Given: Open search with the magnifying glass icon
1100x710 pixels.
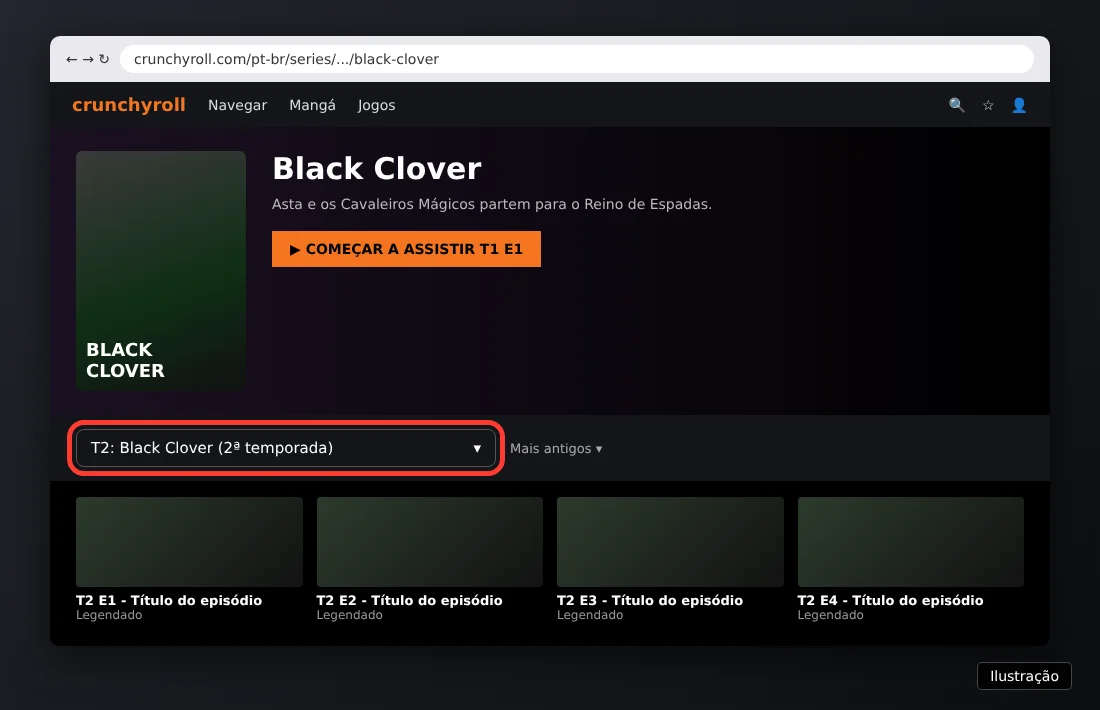Looking at the screenshot, I should point(956,105).
